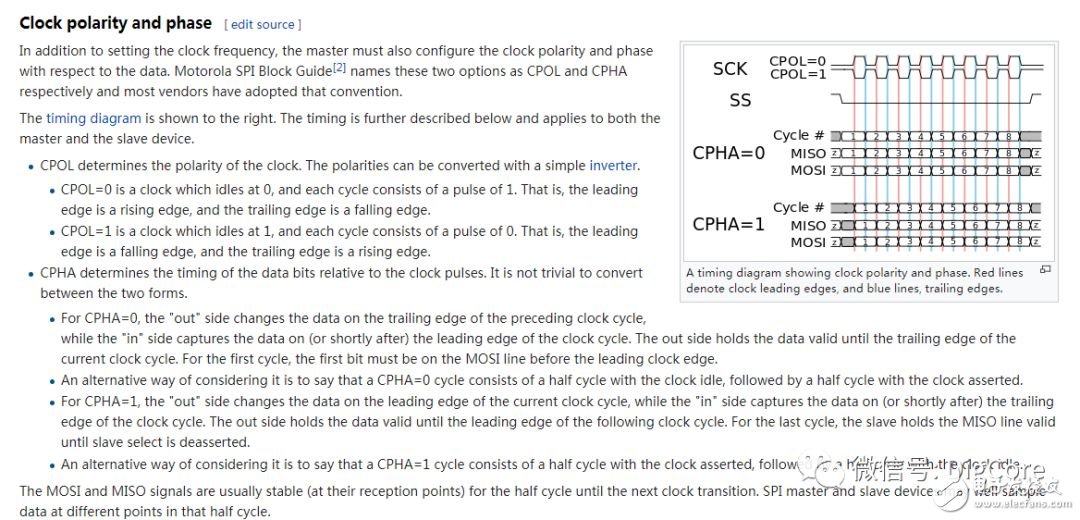The height and width of the screenshot is (520, 1080).
Task: Click the SCK label in the diagram
Action: point(730,68)
